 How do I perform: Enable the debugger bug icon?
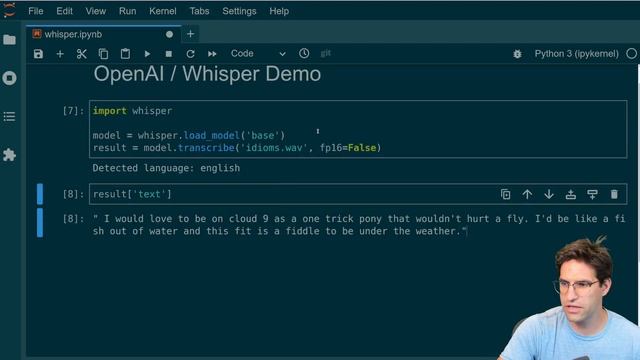518,54
